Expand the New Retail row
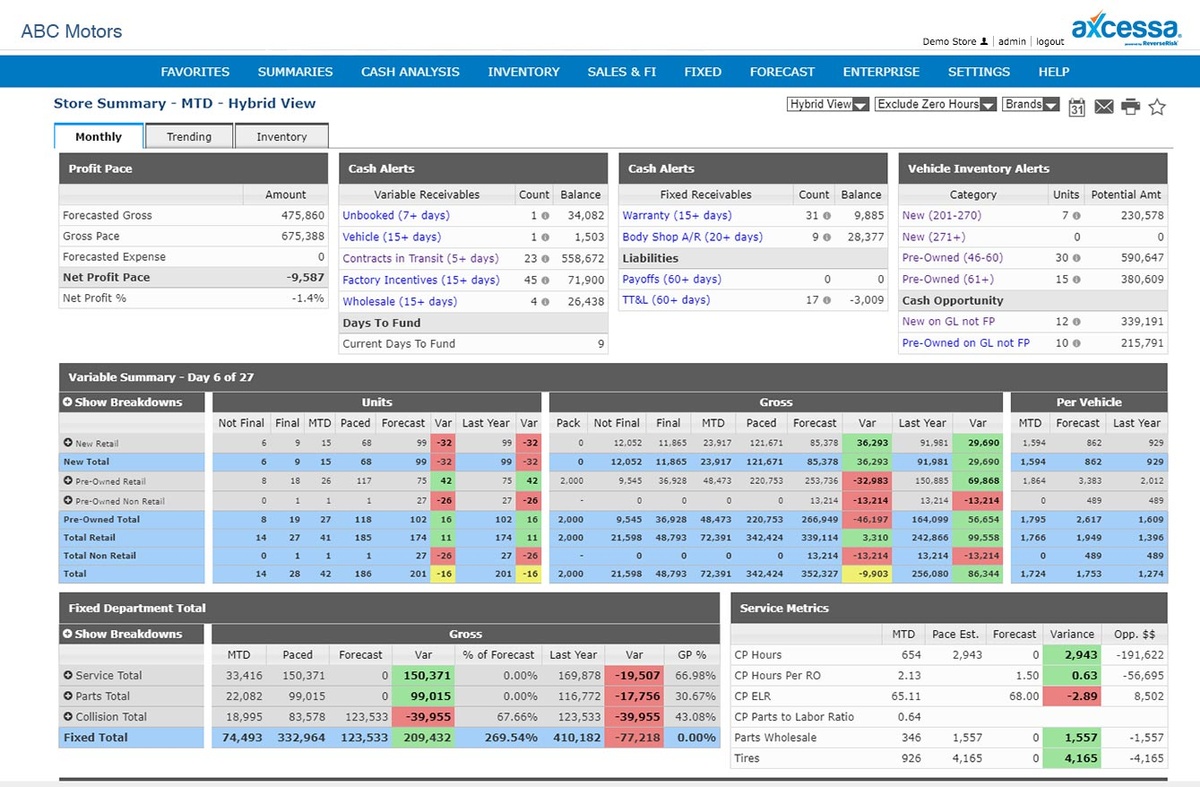Screen dimensions: 1200x788 pyautogui.click(x=68, y=443)
